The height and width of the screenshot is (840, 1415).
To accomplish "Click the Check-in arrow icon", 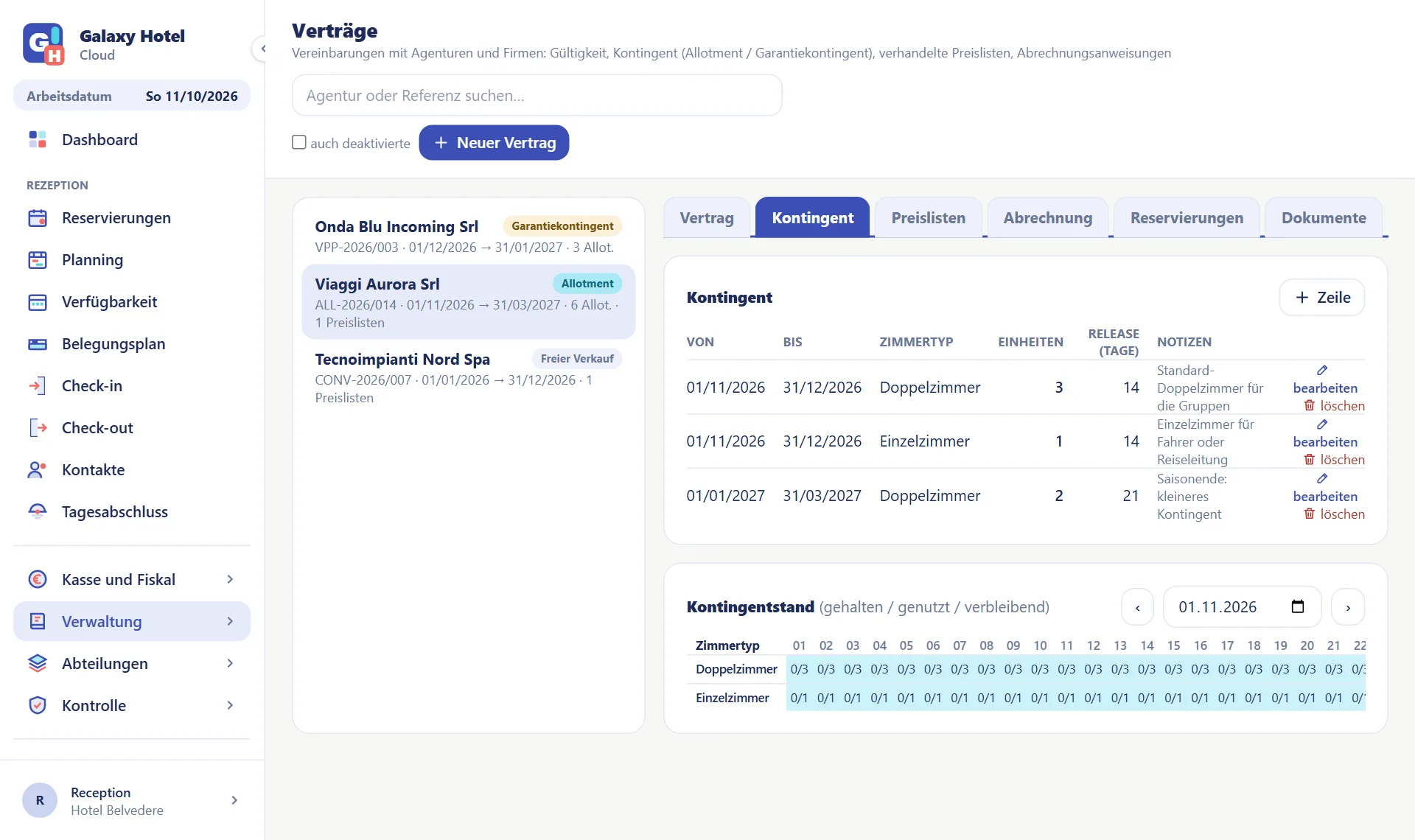I will [x=38, y=386].
